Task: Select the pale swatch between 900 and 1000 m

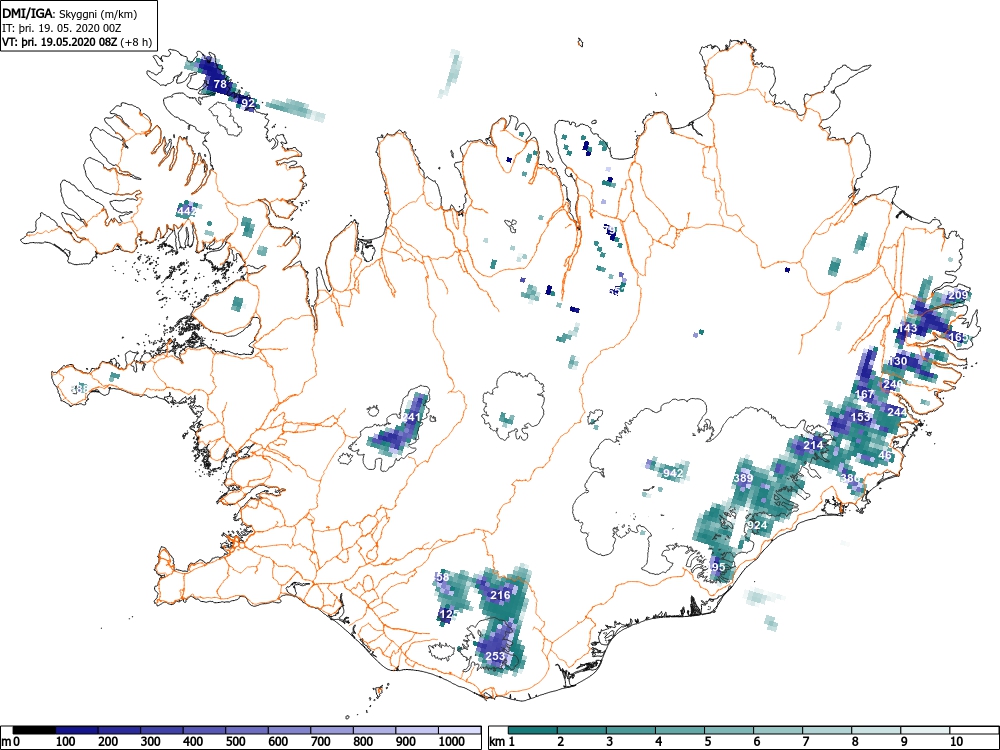Action: [x=416, y=730]
